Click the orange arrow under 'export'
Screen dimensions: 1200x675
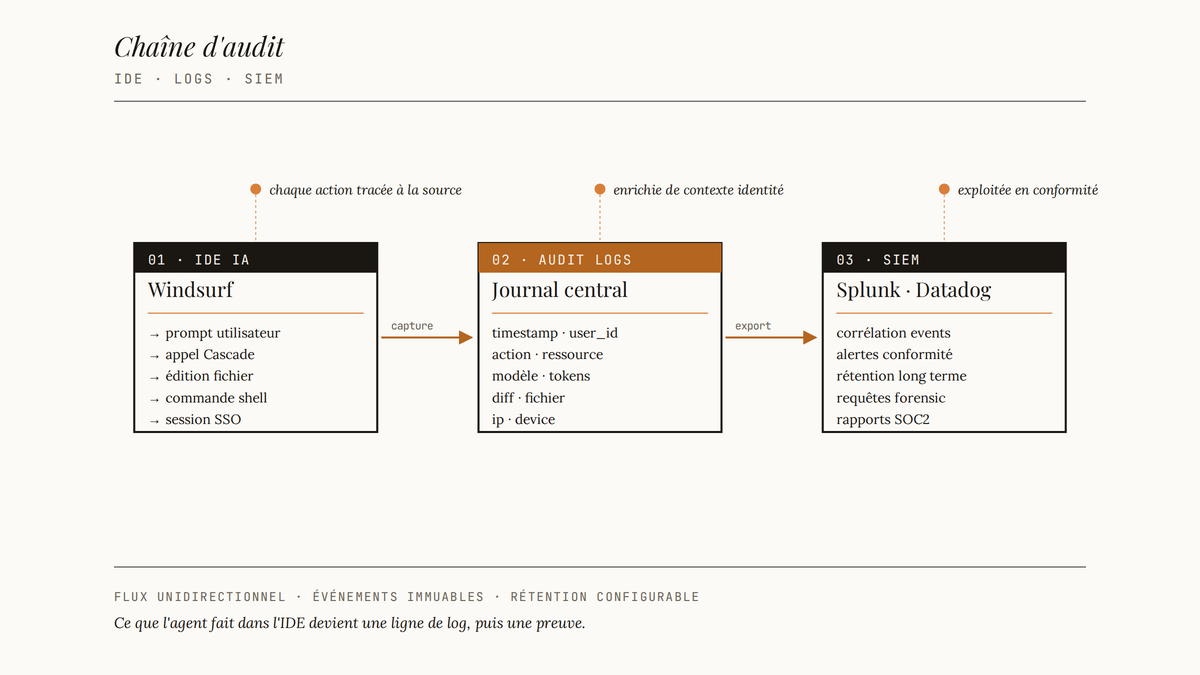771,338
